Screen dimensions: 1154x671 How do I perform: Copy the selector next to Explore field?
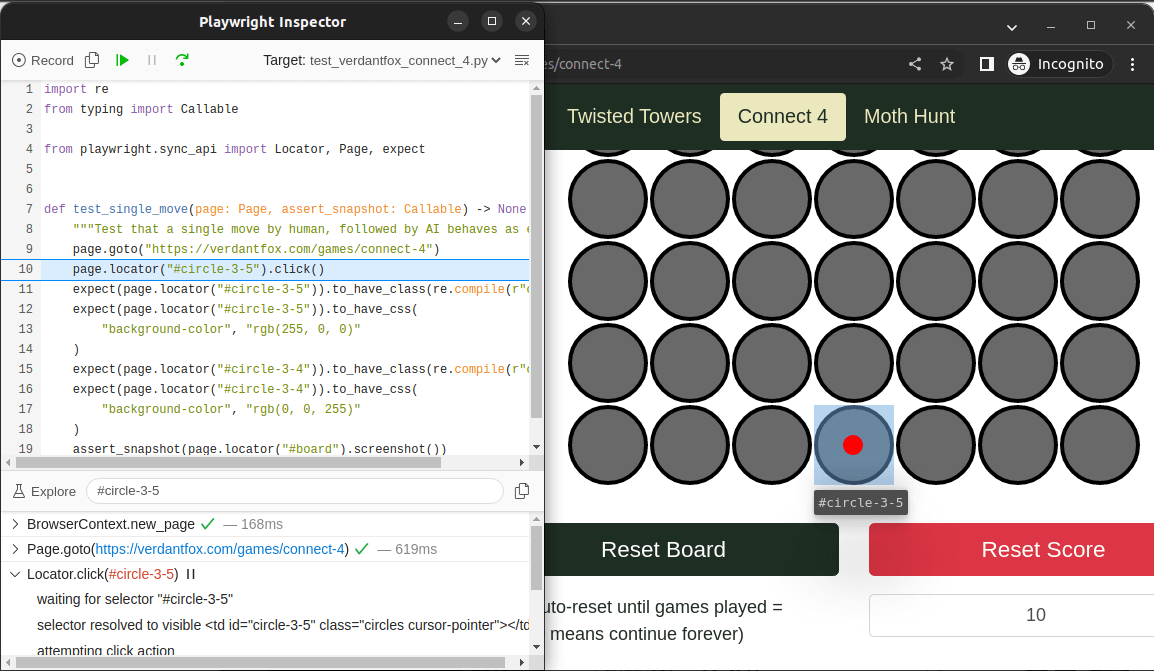(522, 491)
